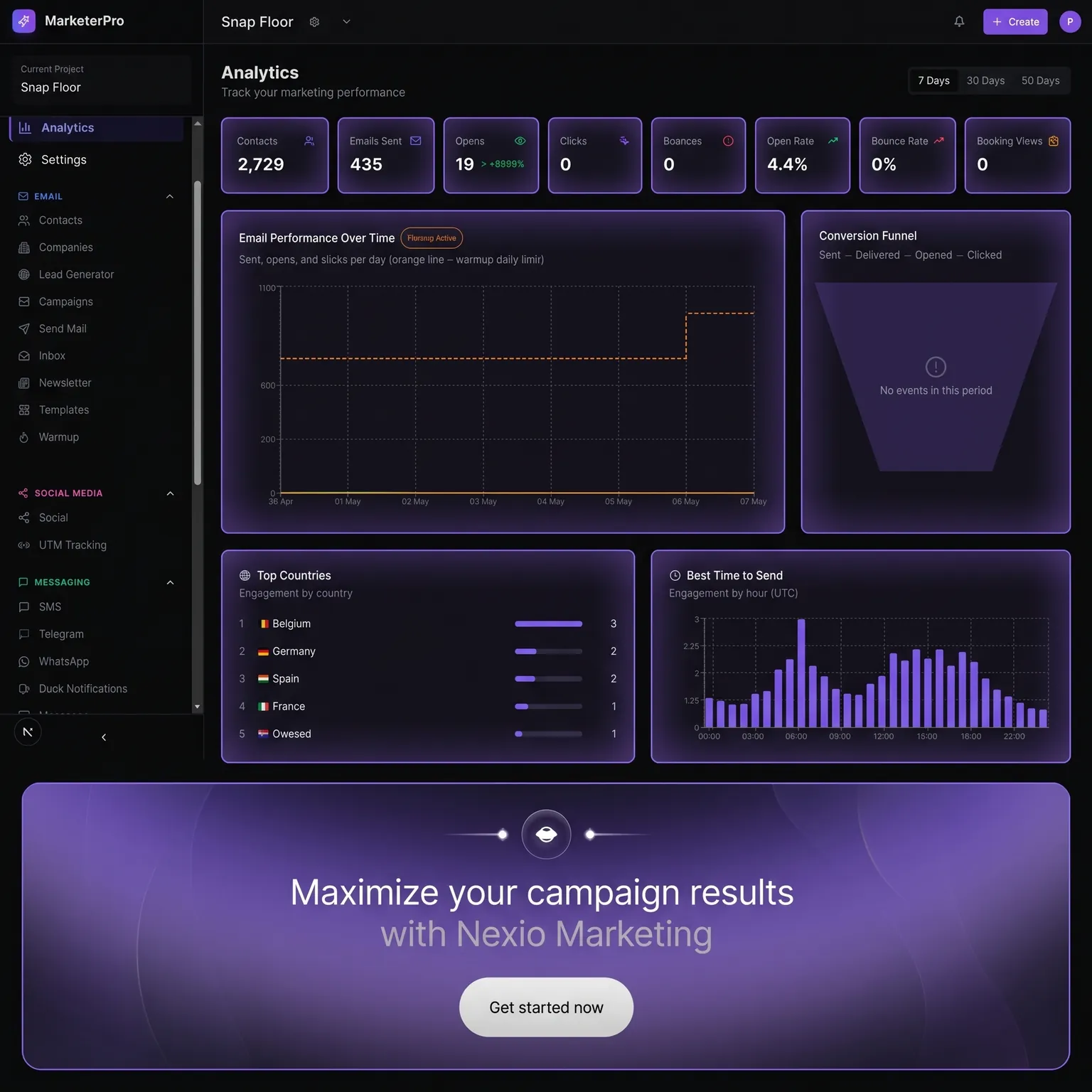Click Get started now button
1092x1092 pixels.
tap(546, 1007)
